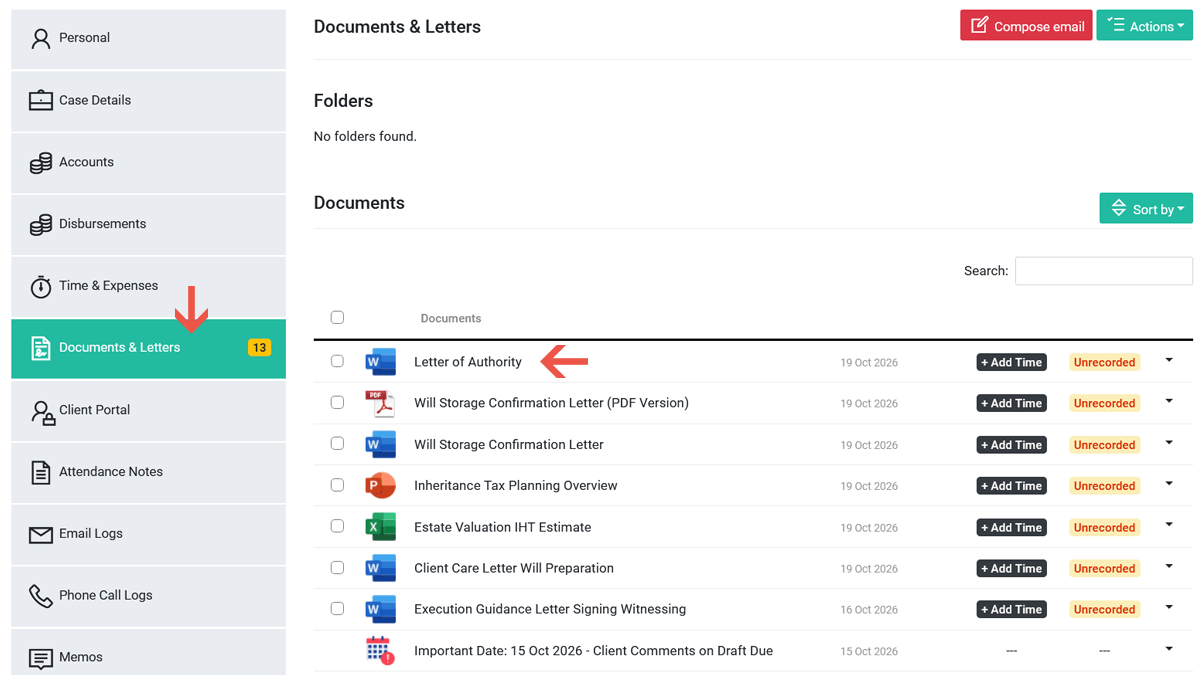
Task: Open the Client Portal section
Action: tap(148, 410)
